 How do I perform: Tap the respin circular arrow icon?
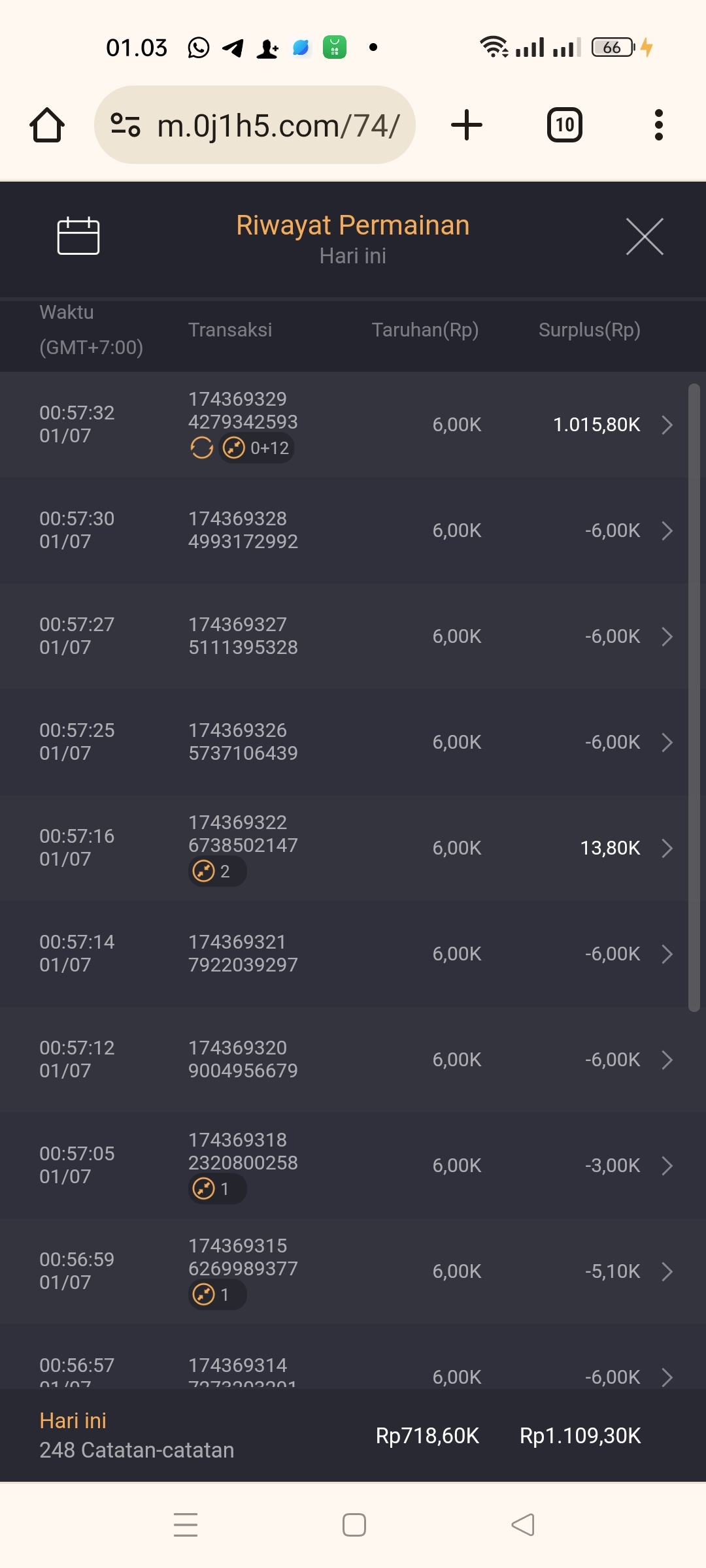pos(201,448)
